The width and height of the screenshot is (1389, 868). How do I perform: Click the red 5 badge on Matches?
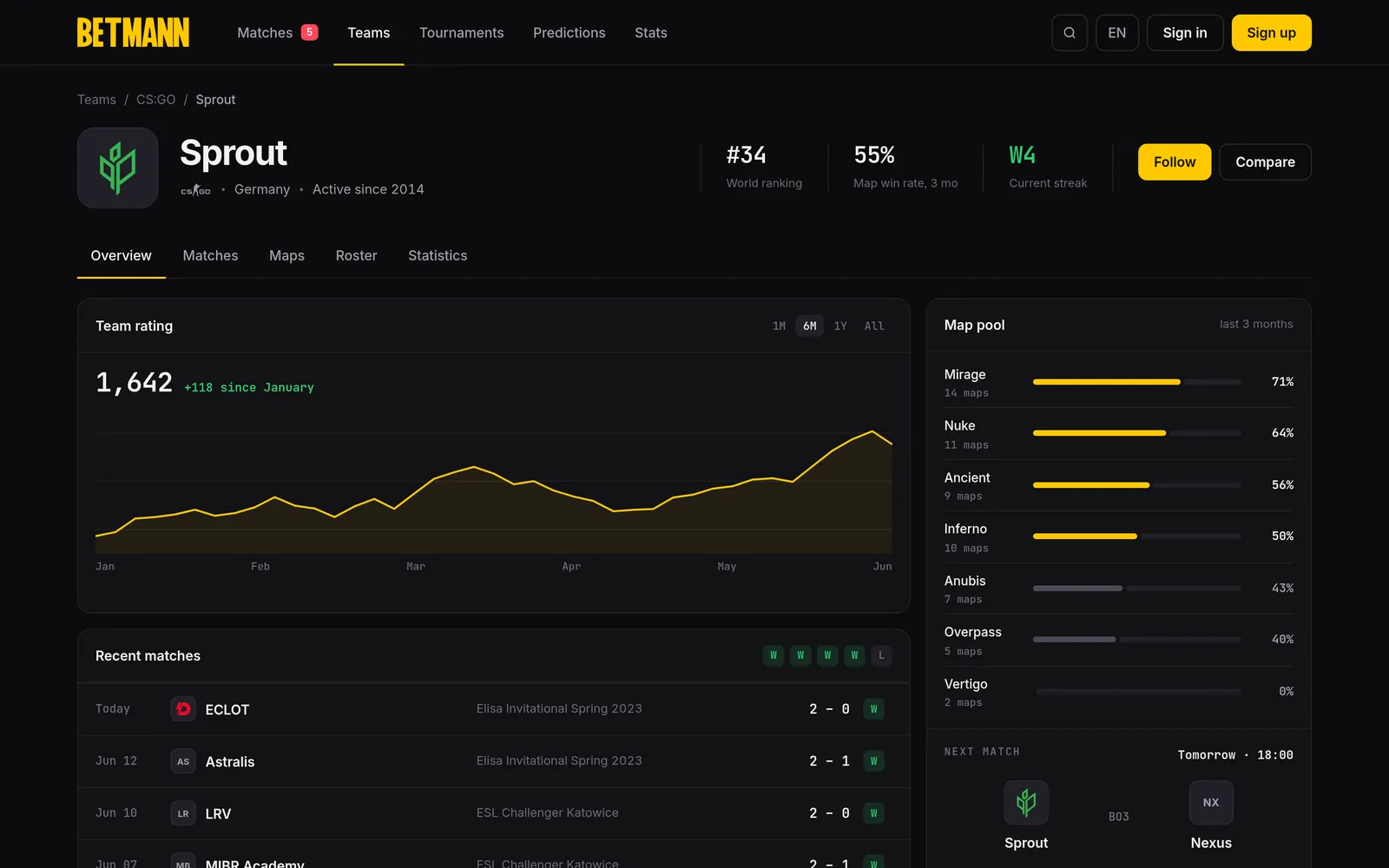coord(309,32)
